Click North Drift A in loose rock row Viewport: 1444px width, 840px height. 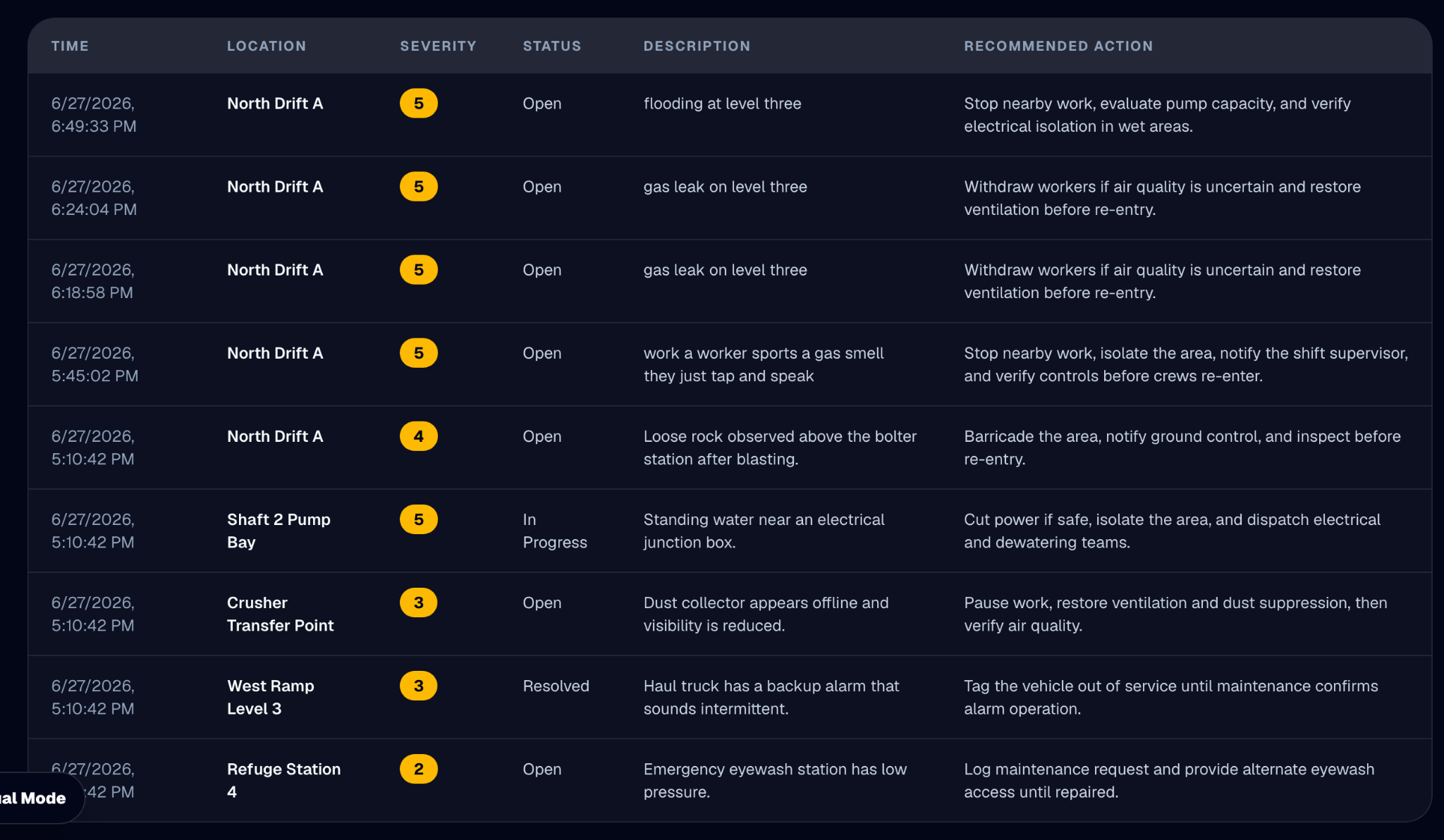[x=275, y=436]
